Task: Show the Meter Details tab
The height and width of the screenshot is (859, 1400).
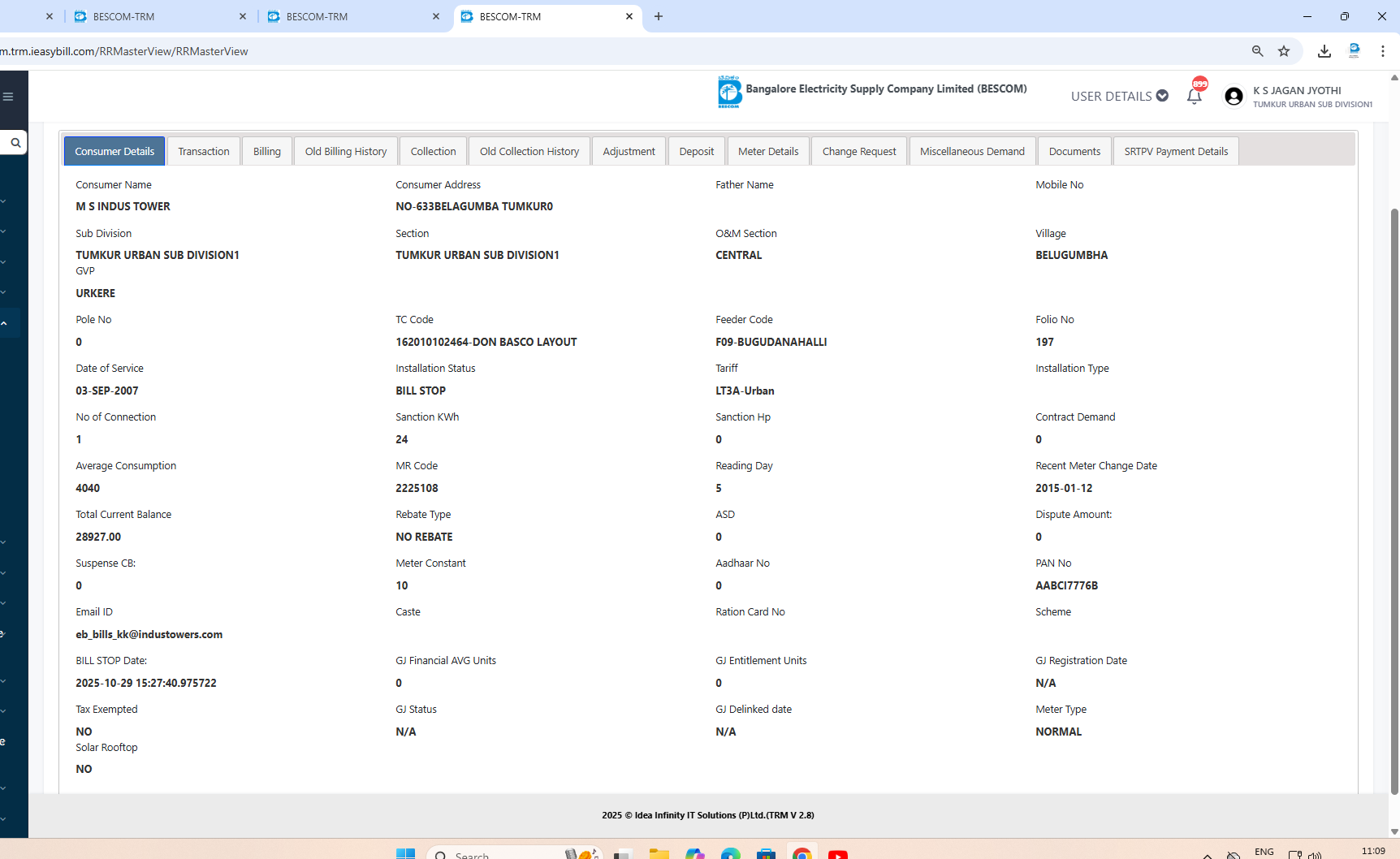Action: coord(768,151)
